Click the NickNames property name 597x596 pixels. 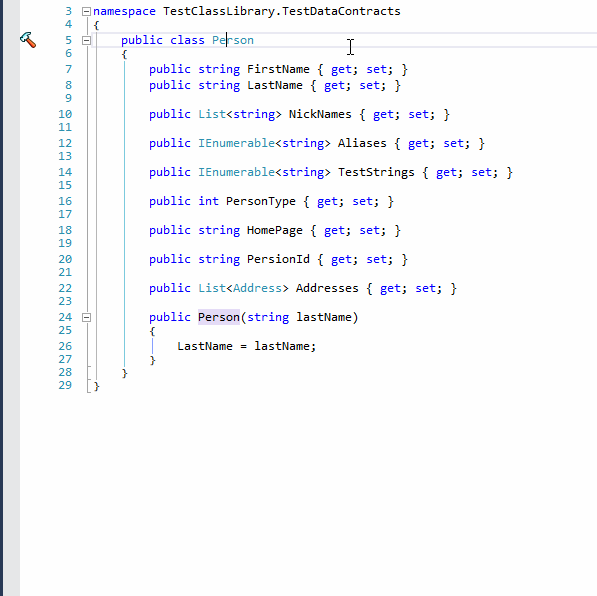tap(320, 114)
